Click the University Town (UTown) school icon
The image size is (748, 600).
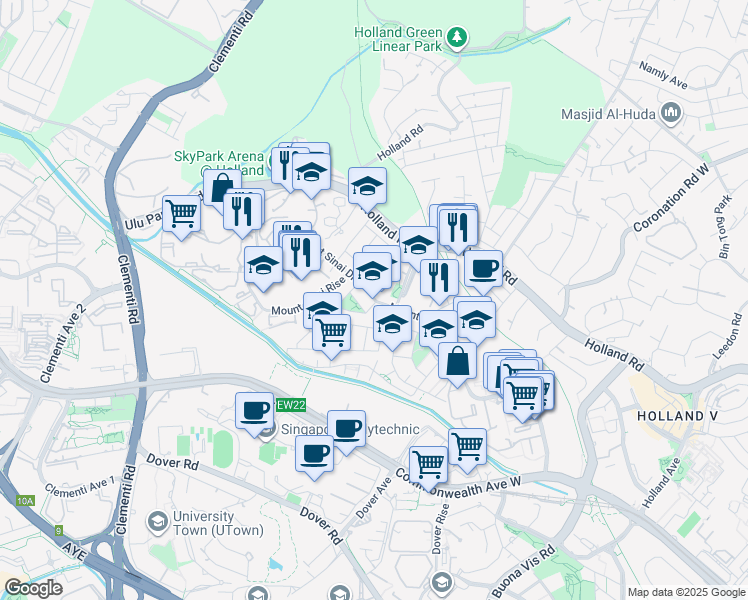tap(157, 523)
